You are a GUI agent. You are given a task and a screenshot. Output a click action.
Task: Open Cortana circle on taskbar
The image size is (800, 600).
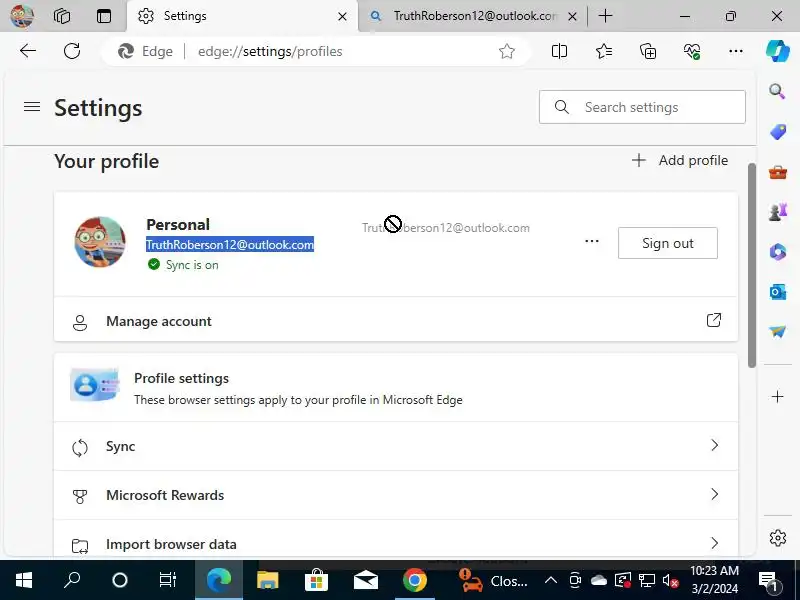(x=119, y=580)
